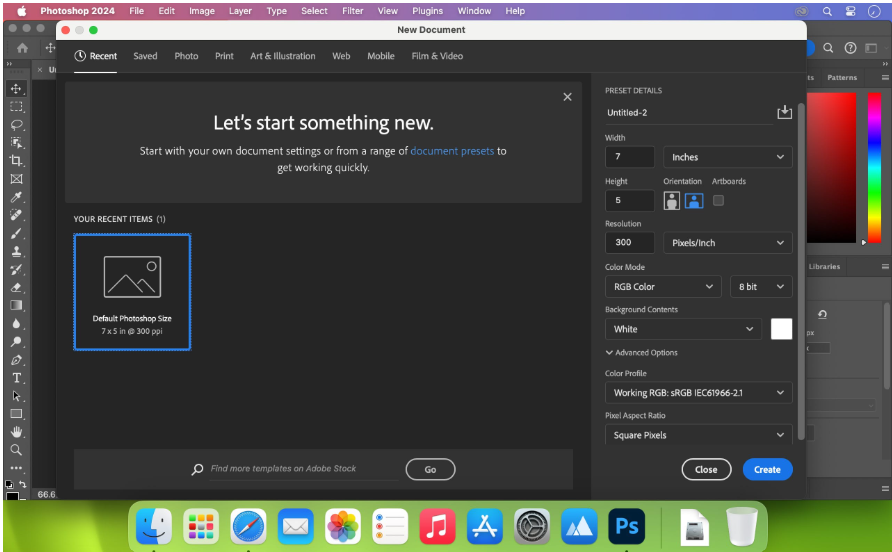Image resolution: width=892 pixels, height=552 pixels.
Task: Switch to the Saved tab
Action: 145,56
